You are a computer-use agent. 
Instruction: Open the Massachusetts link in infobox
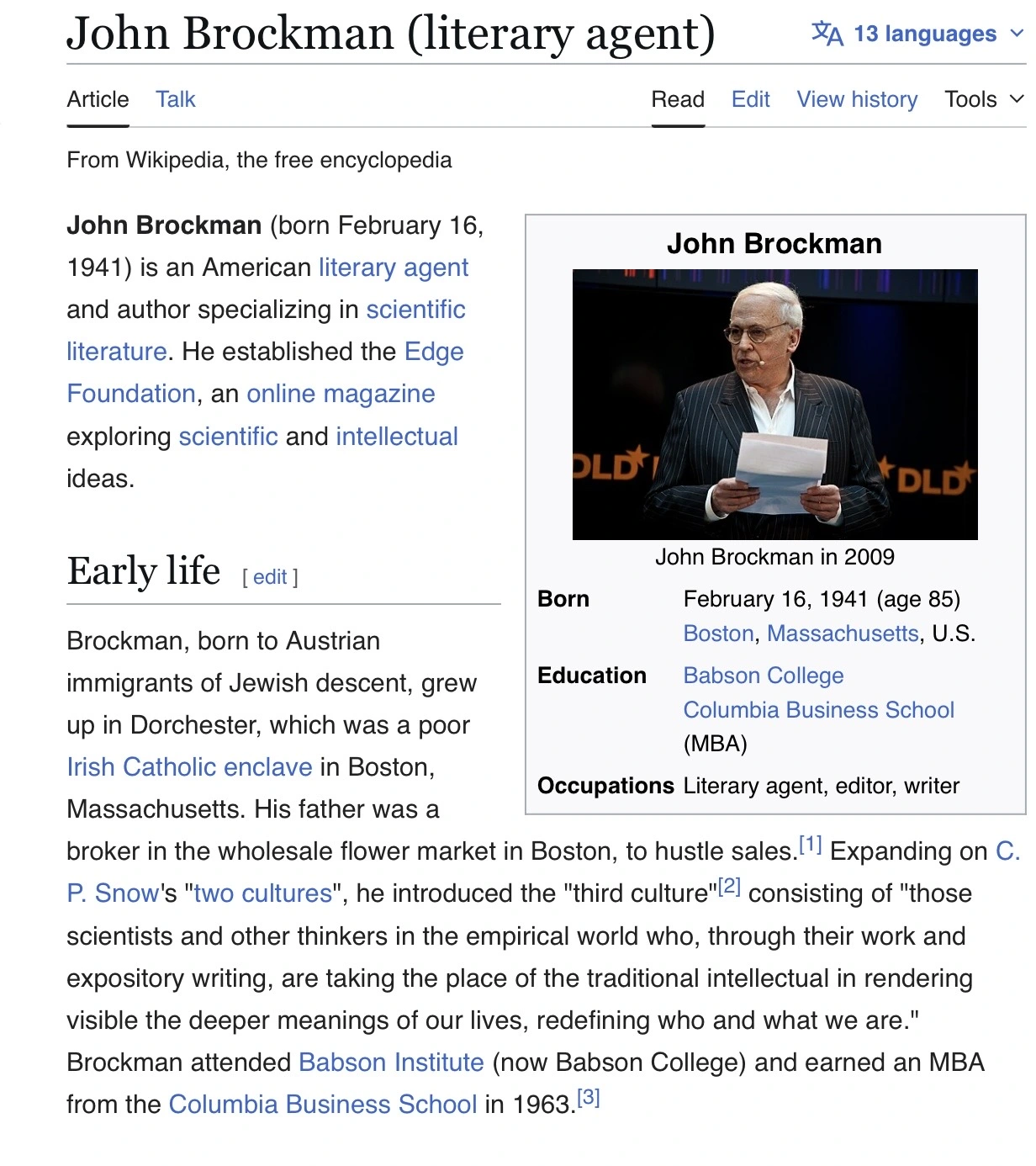pos(843,633)
